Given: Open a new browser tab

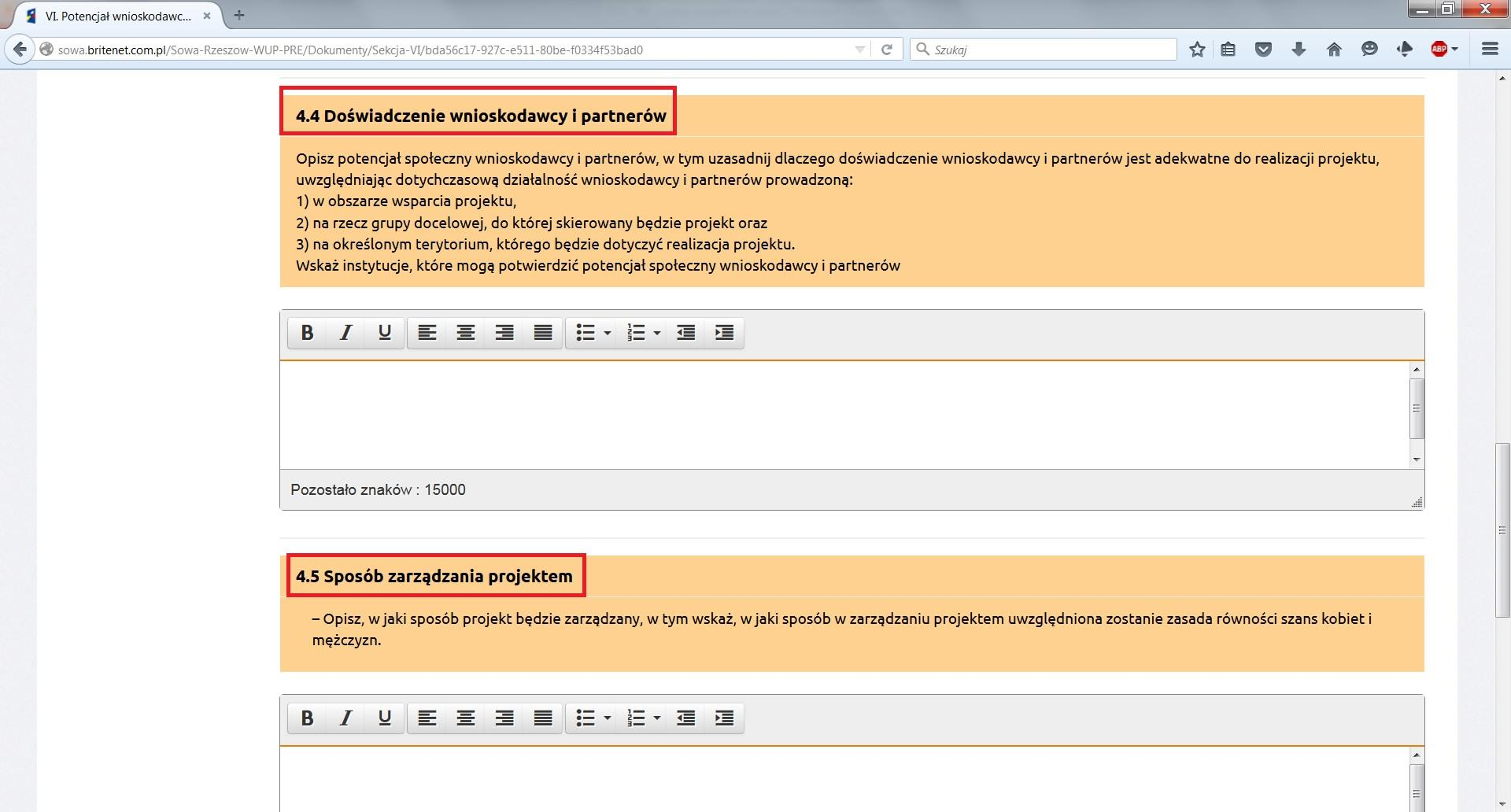Looking at the screenshot, I should click(x=239, y=15).
